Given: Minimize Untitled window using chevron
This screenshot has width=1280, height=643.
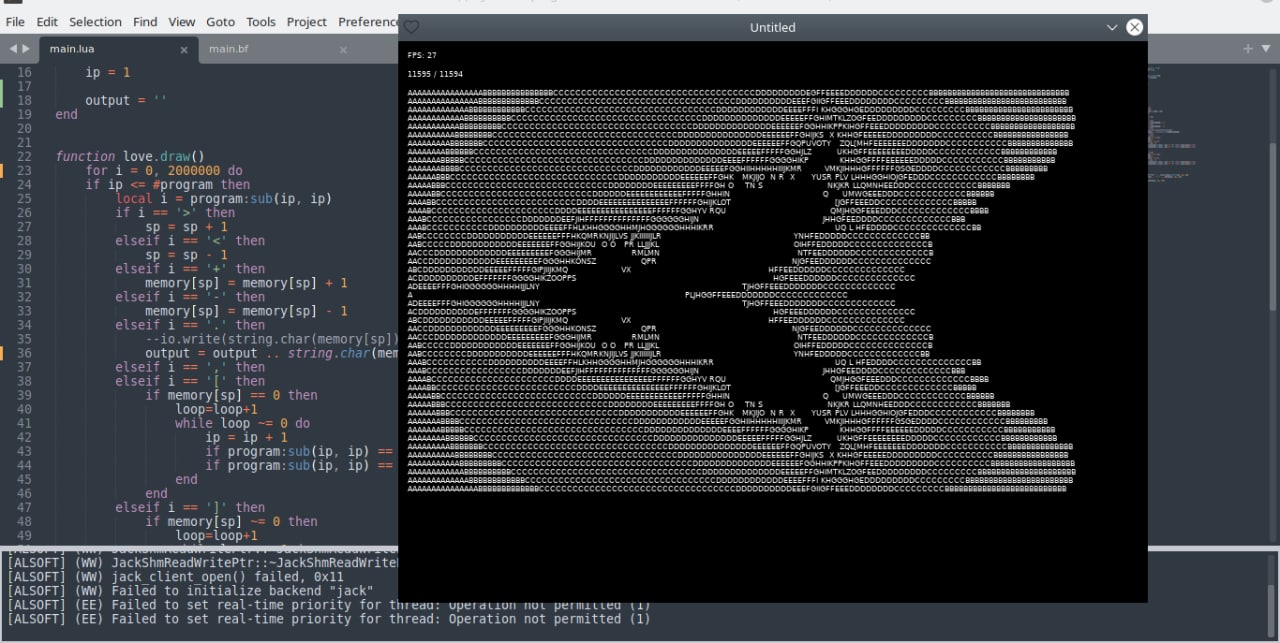Looking at the screenshot, I should [1112, 27].
